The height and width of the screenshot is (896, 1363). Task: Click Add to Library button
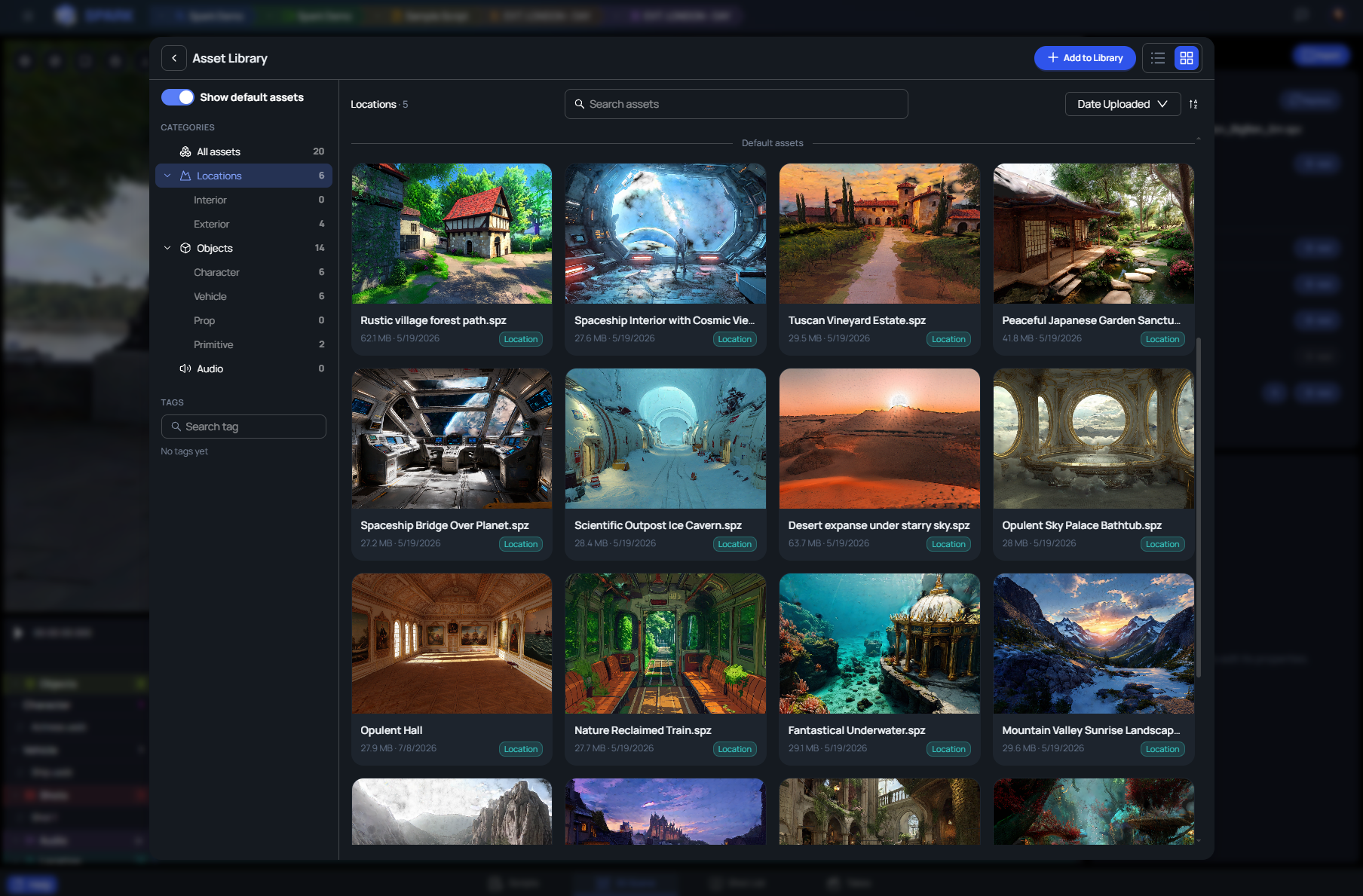point(1085,58)
